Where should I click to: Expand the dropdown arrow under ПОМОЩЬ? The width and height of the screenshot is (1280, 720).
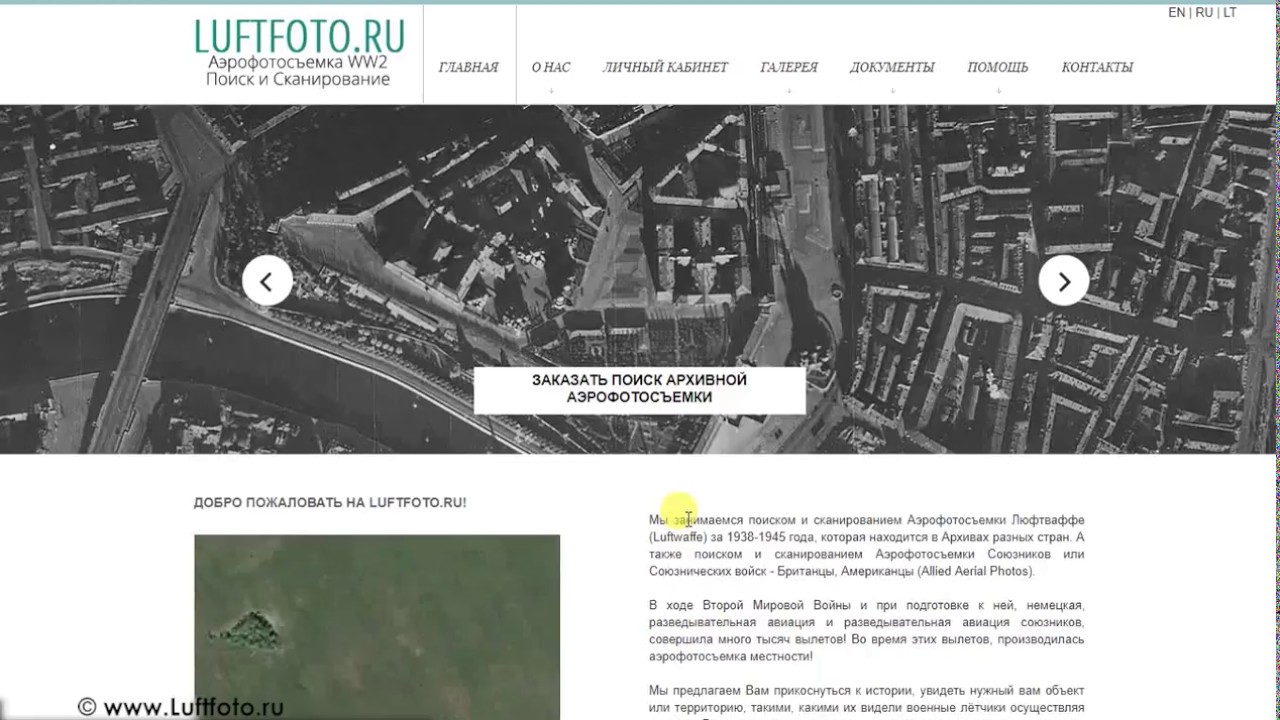point(998,91)
